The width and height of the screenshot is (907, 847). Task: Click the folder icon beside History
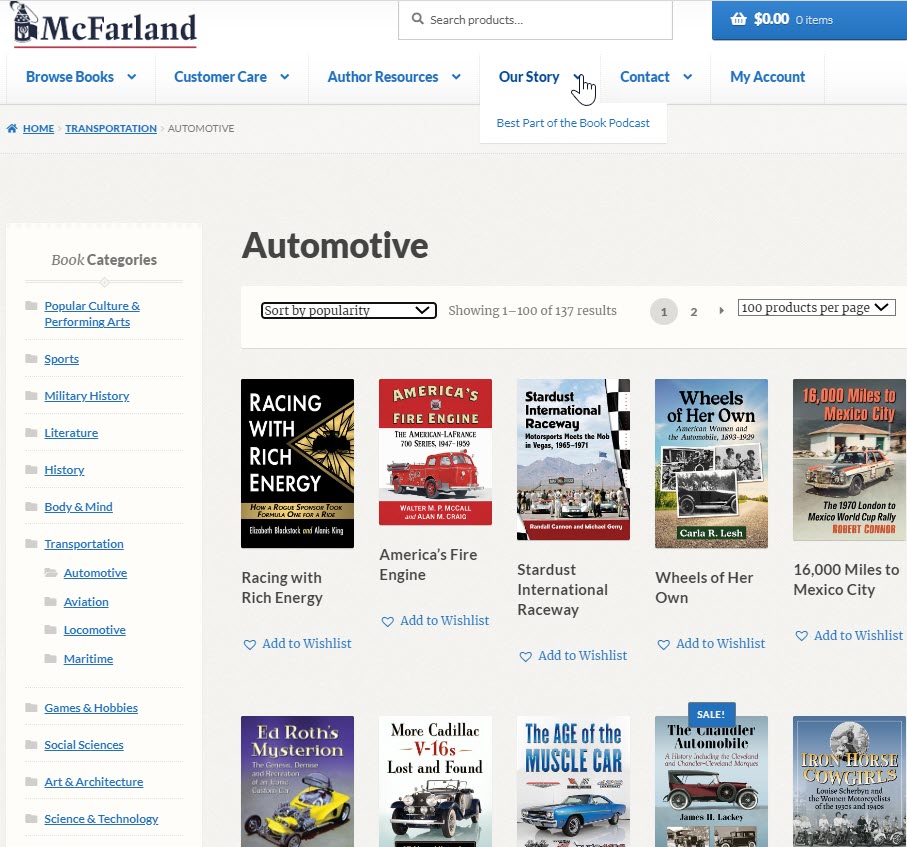(32, 470)
